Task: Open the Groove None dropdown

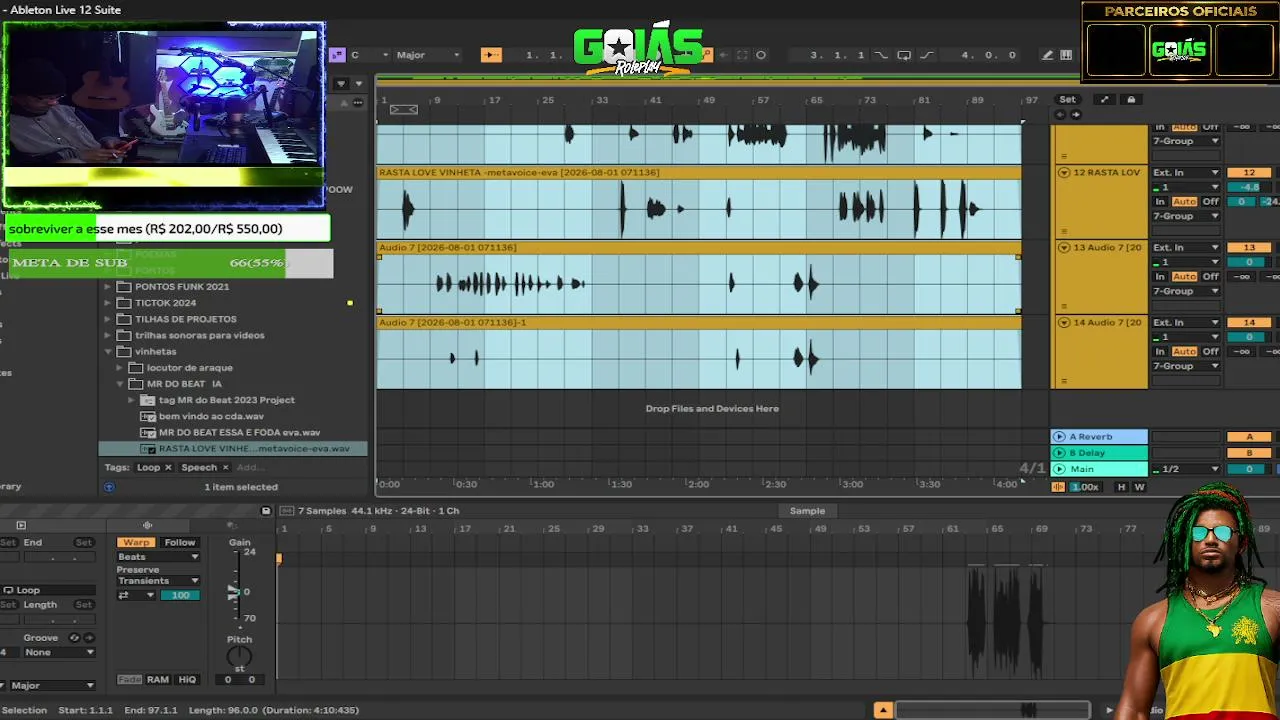Action: tap(60, 652)
